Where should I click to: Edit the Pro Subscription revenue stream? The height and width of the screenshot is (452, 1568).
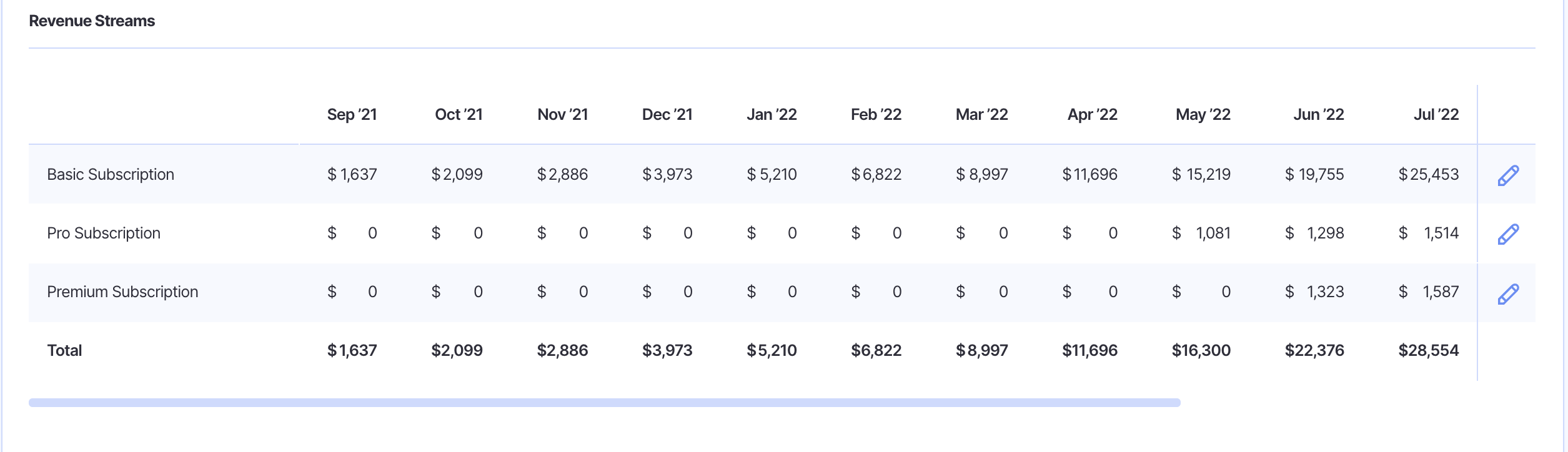1508,234
